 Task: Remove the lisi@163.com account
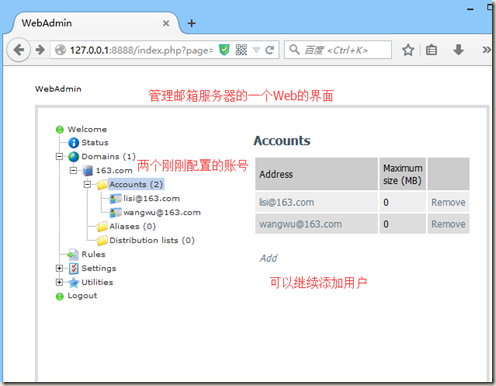coord(448,202)
